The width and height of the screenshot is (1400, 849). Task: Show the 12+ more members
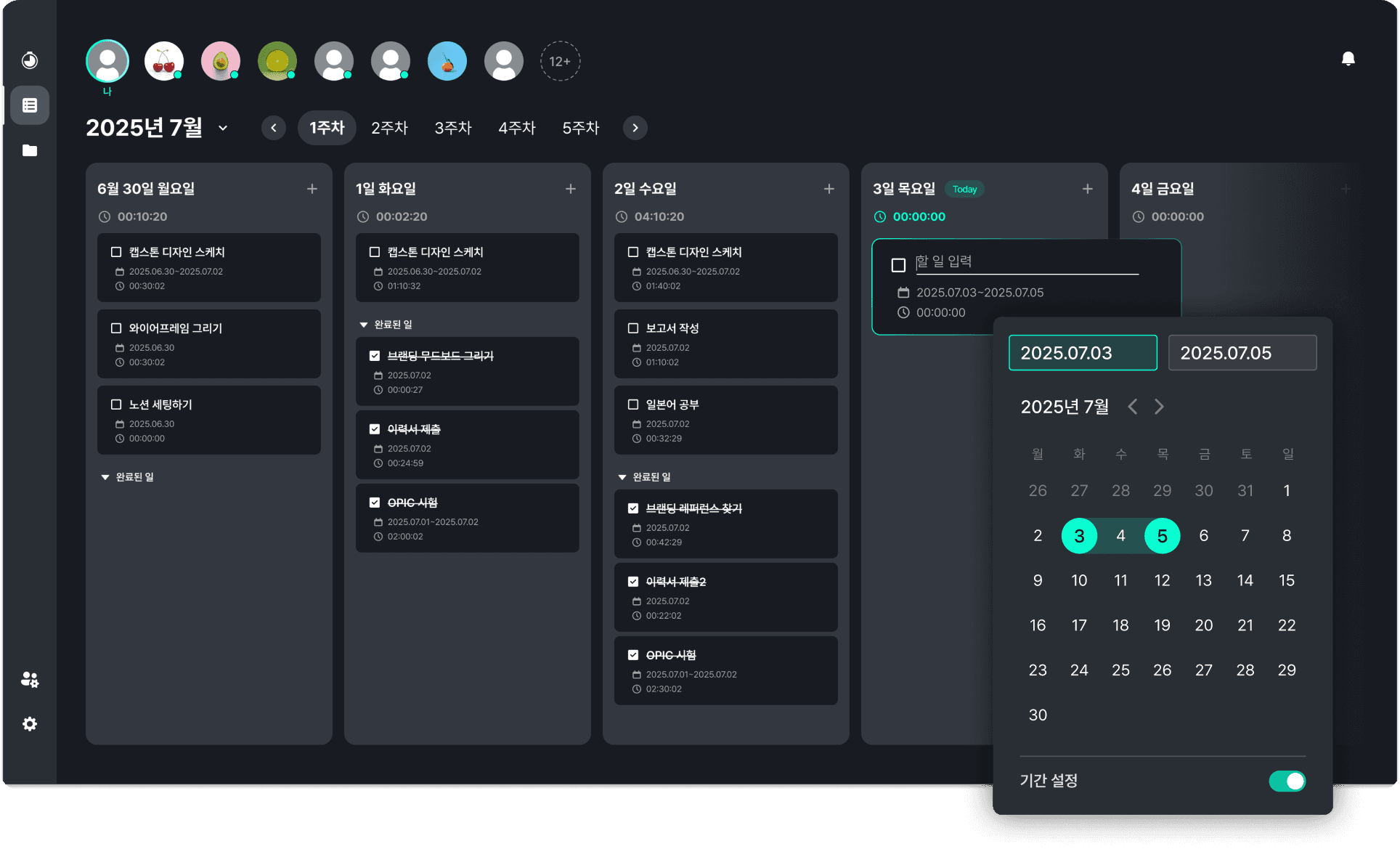coord(560,61)
